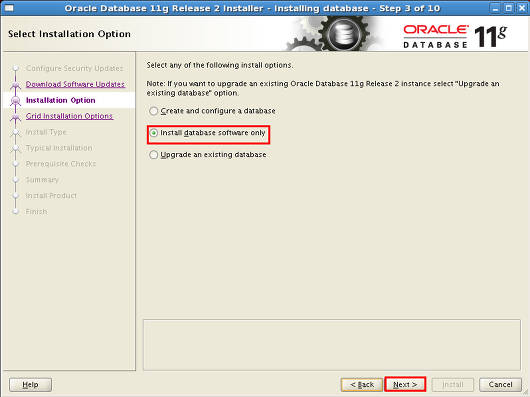Click the resize grip at window corner
The width and height of the screenshot is (530, 397).
pos(525,392)
